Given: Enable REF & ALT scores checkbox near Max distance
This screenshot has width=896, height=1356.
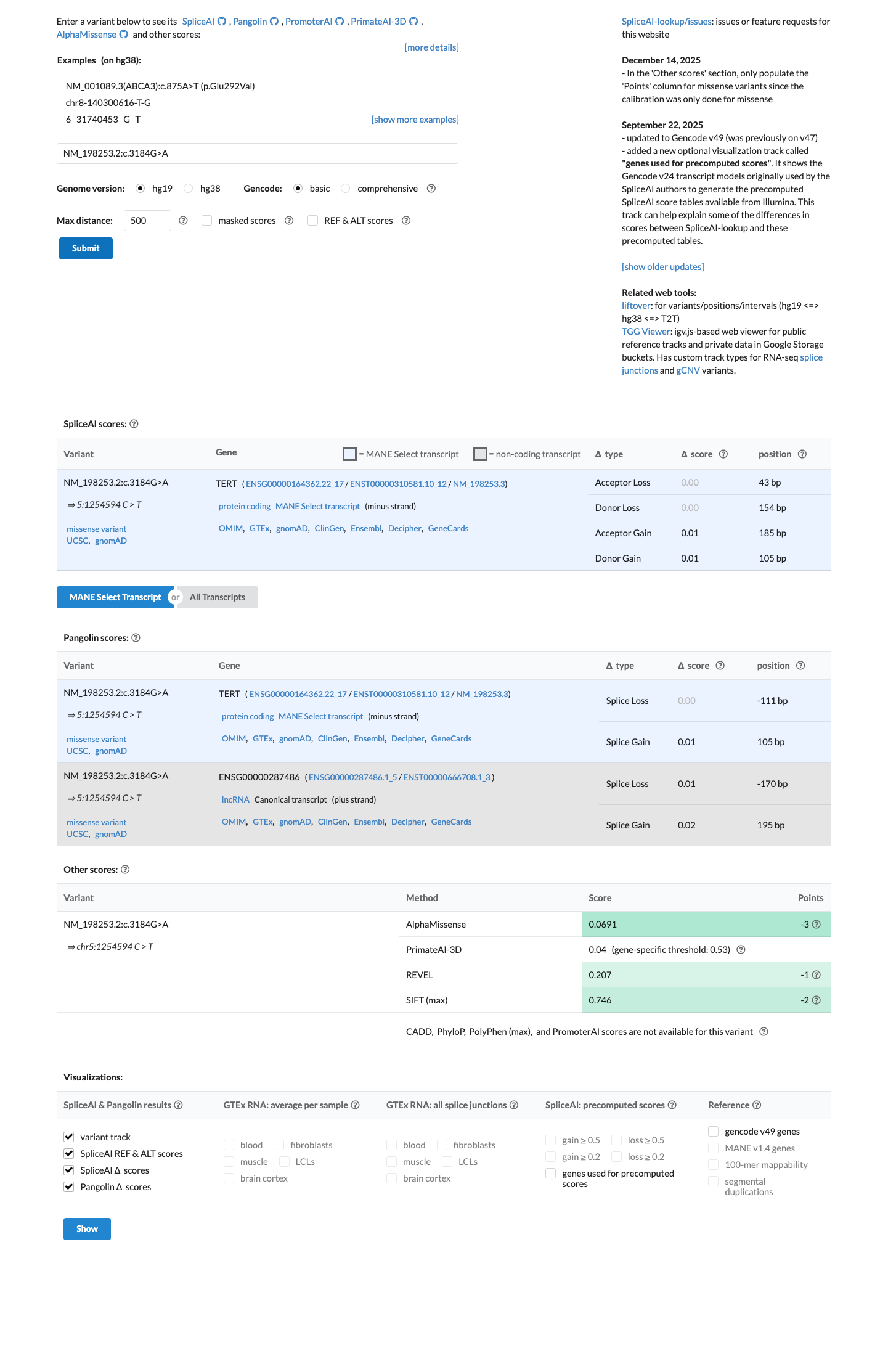Looking at the screenshot, I should (x=313, y=221).
